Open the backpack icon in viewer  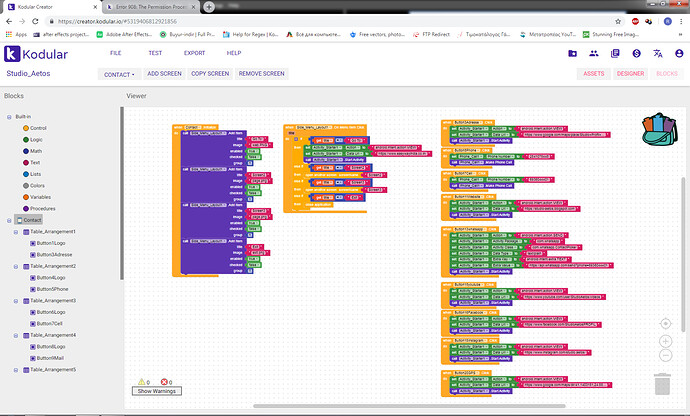click(x=659, y=129)
